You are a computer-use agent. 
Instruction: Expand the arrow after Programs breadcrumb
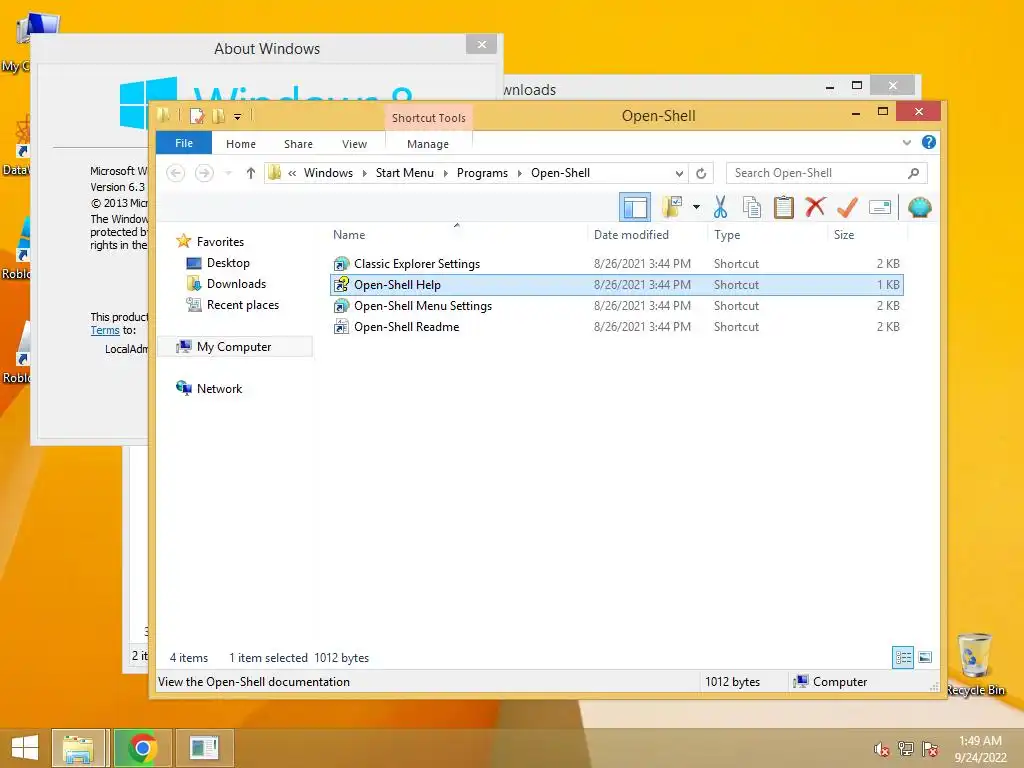coord(520,173)
